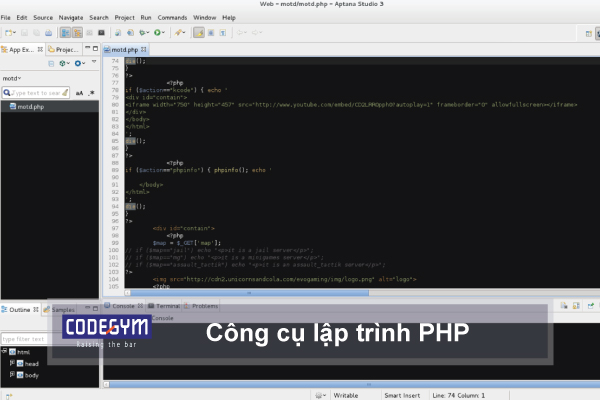
Task: Click the Print toolbar icon
Action: [x=48, y=33]
